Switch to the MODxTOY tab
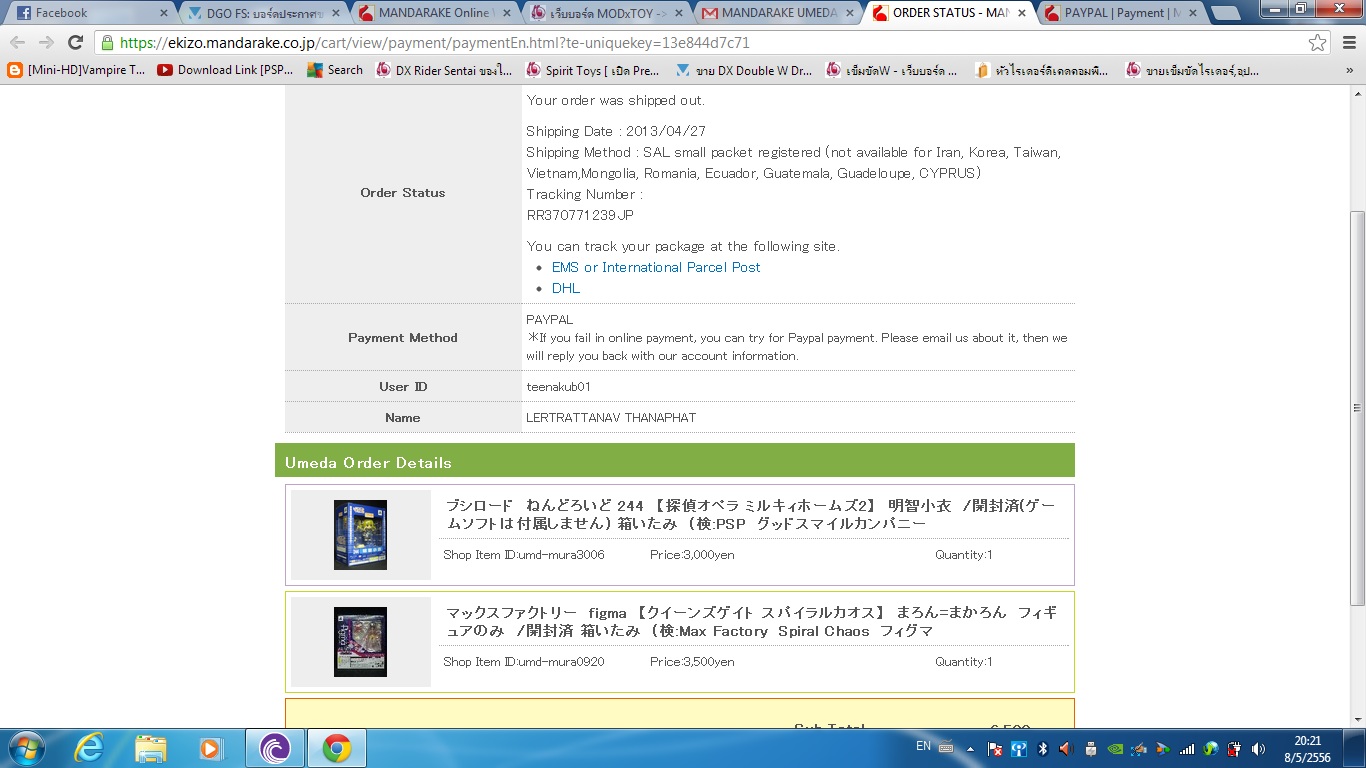The height and width of the screenshot is (768, 1366). coord(609,13)
